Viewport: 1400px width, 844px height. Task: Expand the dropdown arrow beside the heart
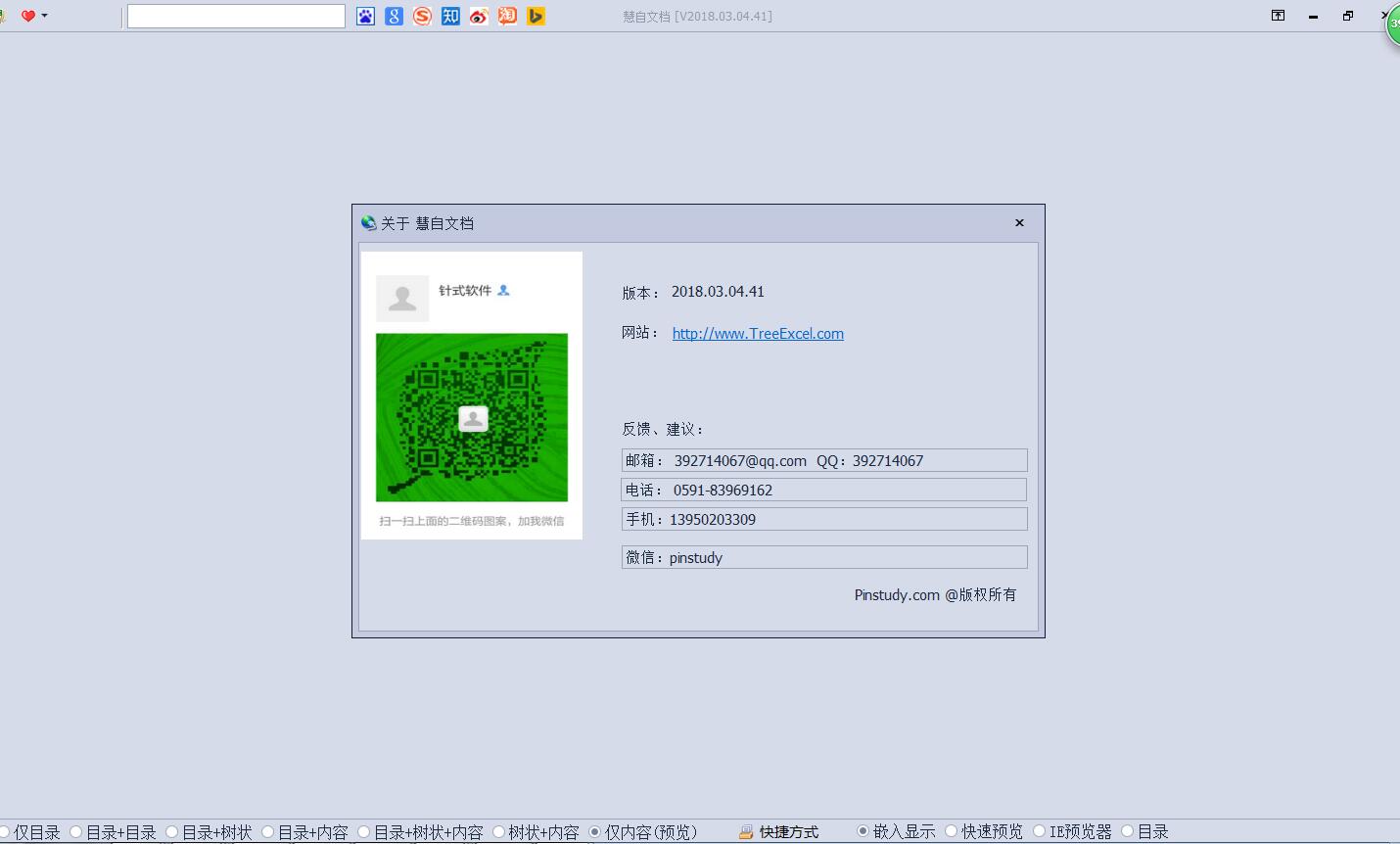pyautogui.click(x=45, y=16)
